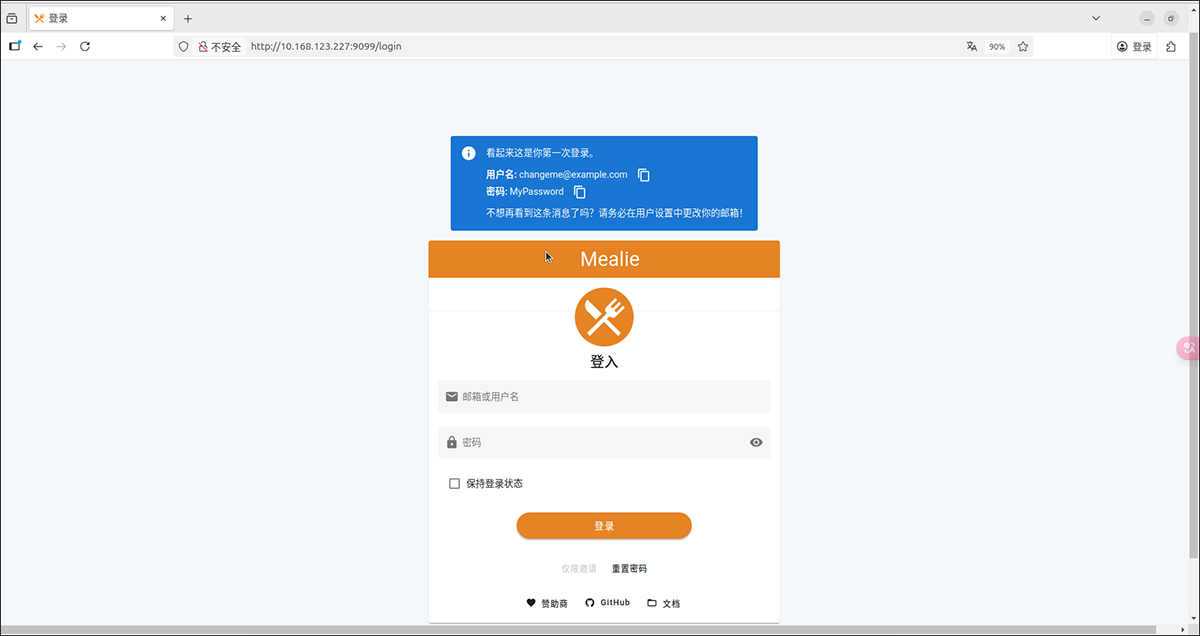1200x636 pixels.
Task: Select the 登录 browser tab
Action: (95, 18)
